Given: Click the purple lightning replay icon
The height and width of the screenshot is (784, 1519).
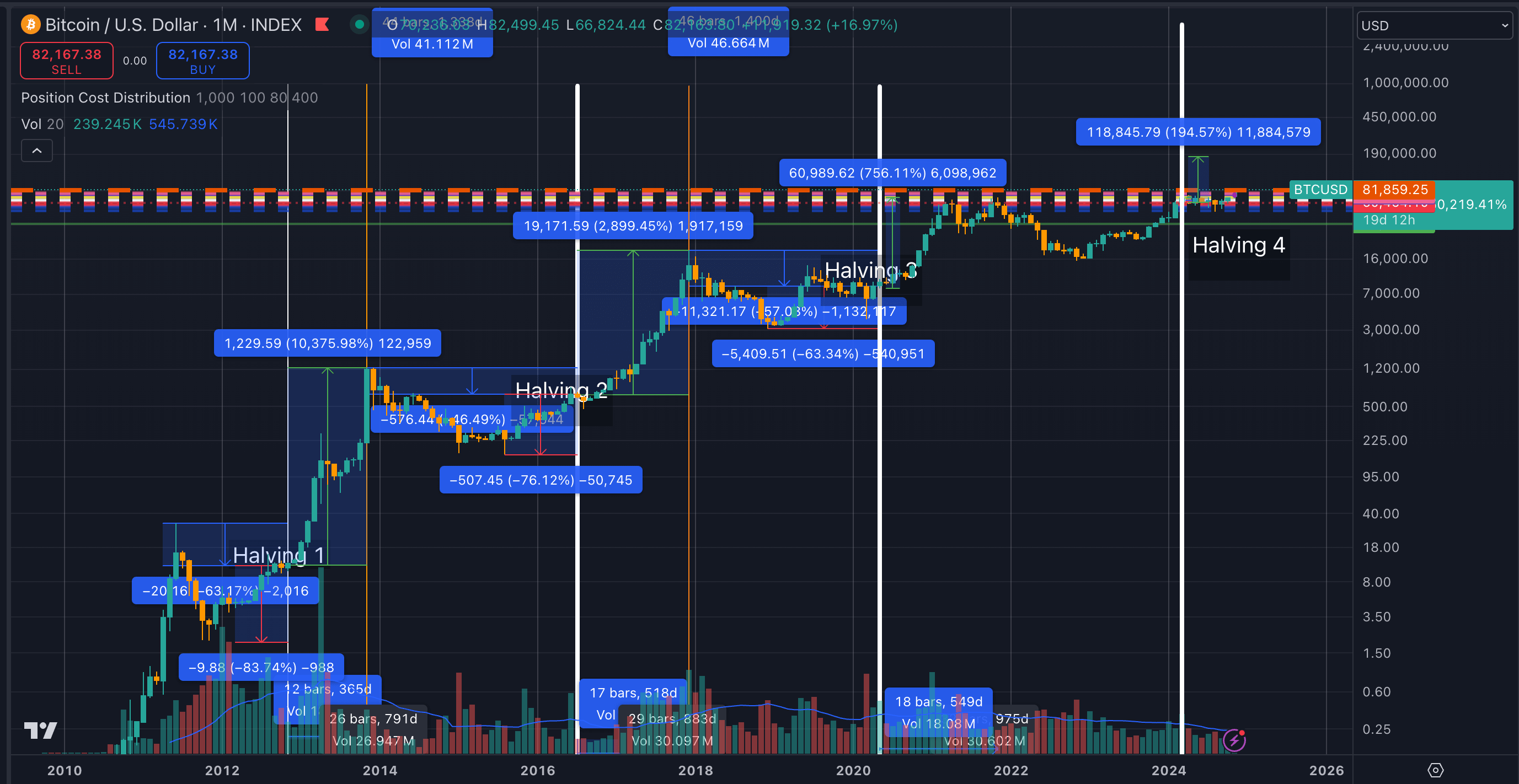Looking at the screenshot, I should [1234, 740].
